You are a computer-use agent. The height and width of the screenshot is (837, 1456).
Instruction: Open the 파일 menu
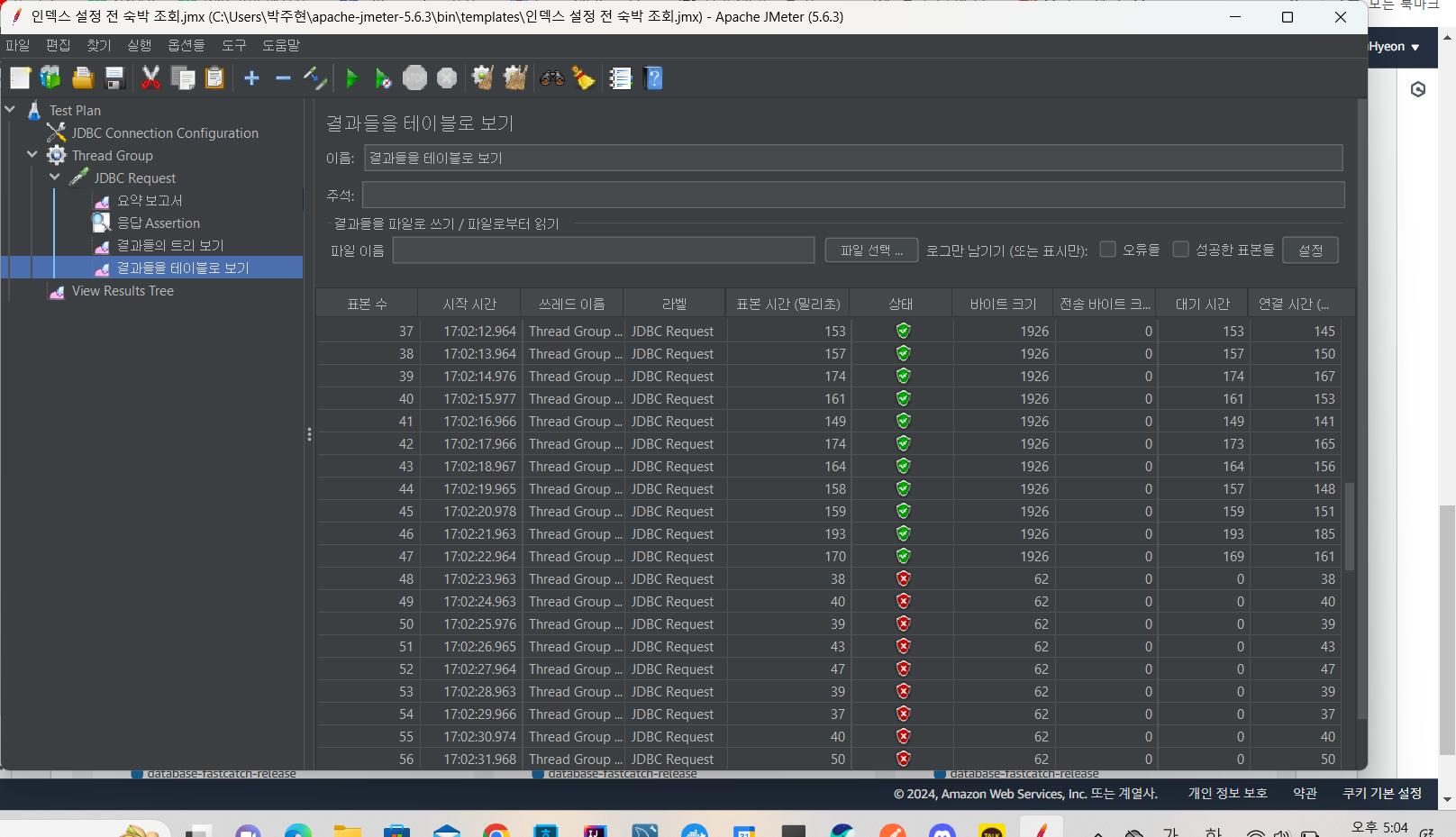click(x=18, y=45)
